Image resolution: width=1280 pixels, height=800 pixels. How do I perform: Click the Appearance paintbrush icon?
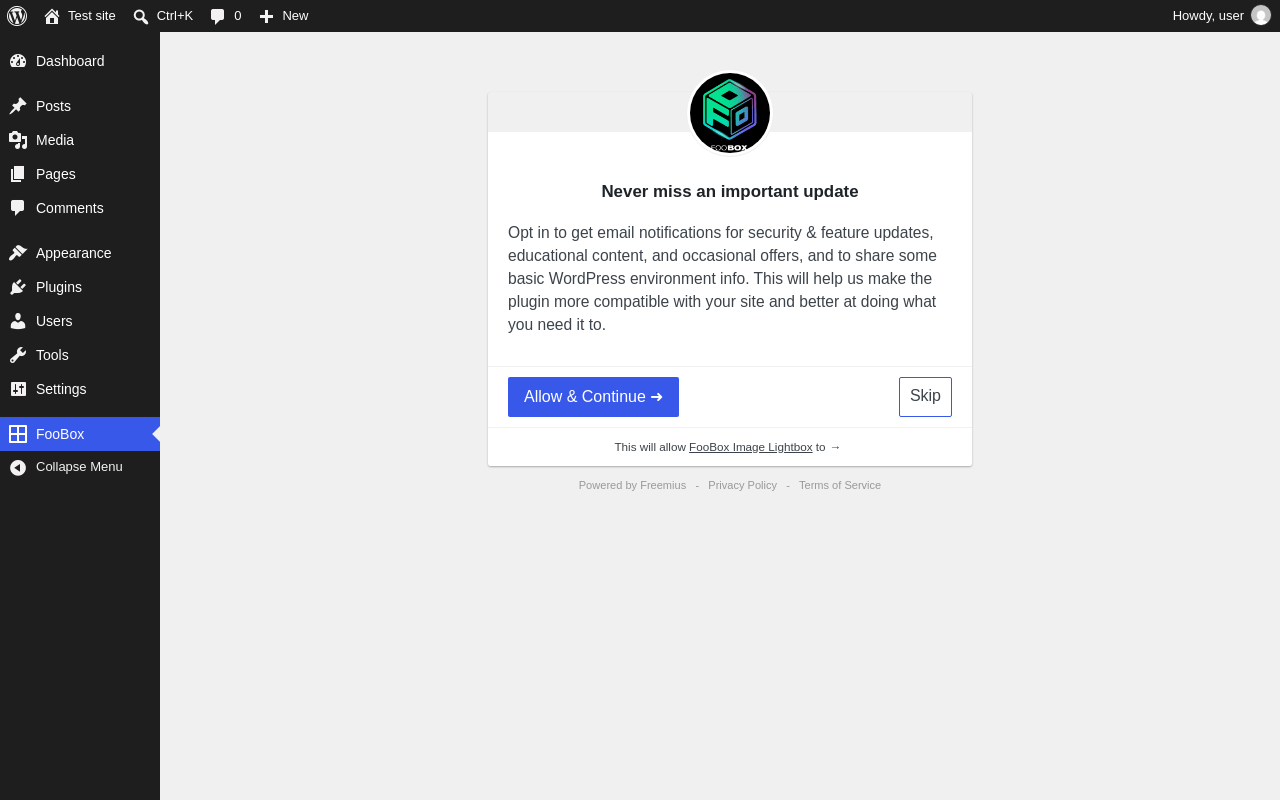(x=18, y=253)
